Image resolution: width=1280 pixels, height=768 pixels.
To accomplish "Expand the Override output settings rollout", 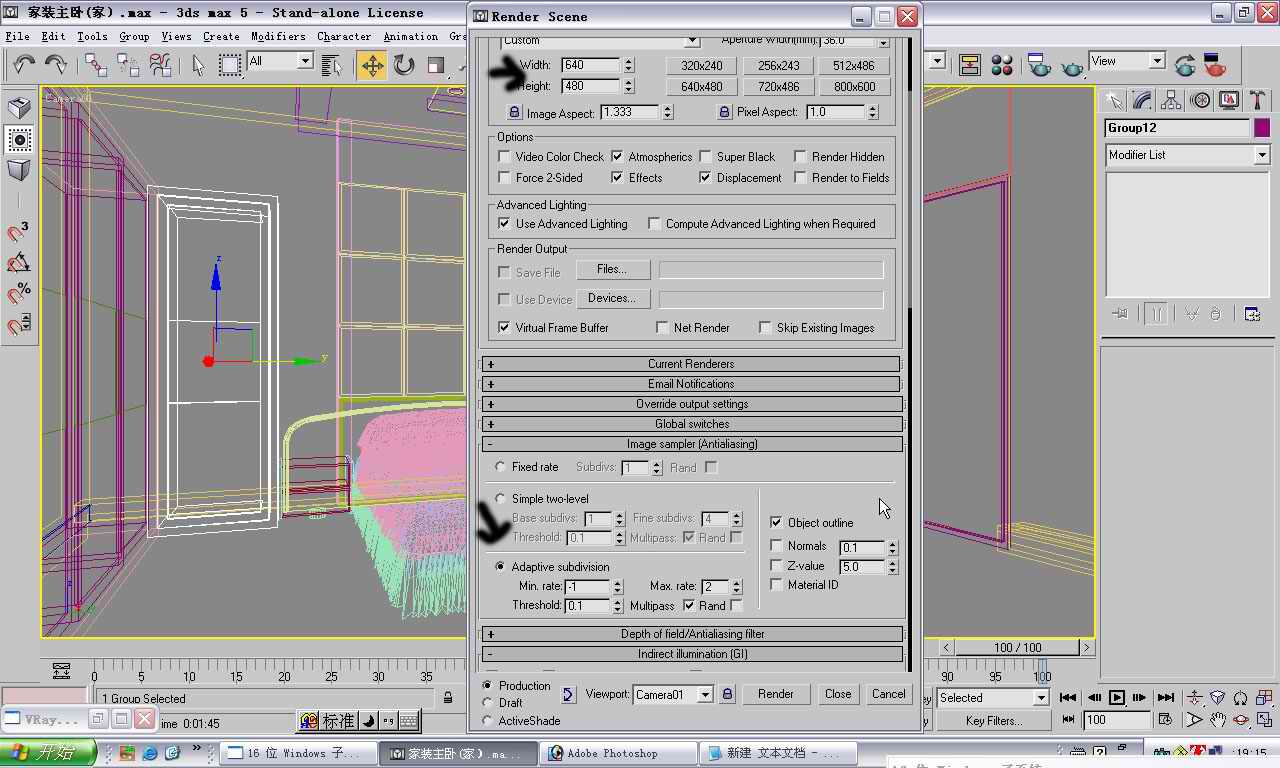I will 691,404.
